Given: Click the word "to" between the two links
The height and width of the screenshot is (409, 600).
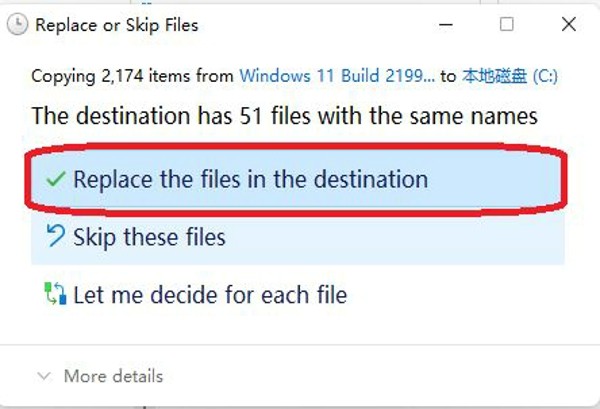Looking at the screenshot, I should coord(448,75).
